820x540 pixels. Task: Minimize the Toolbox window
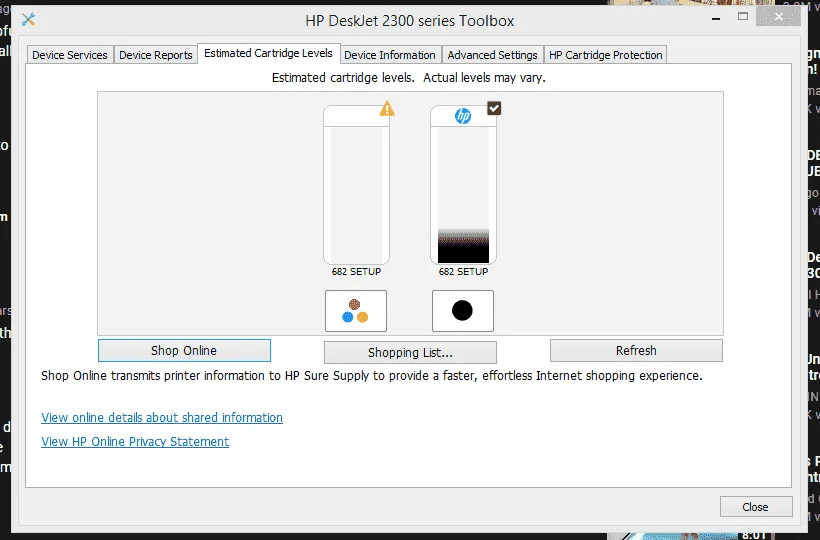pyautogui.click(x=716, y=19)
